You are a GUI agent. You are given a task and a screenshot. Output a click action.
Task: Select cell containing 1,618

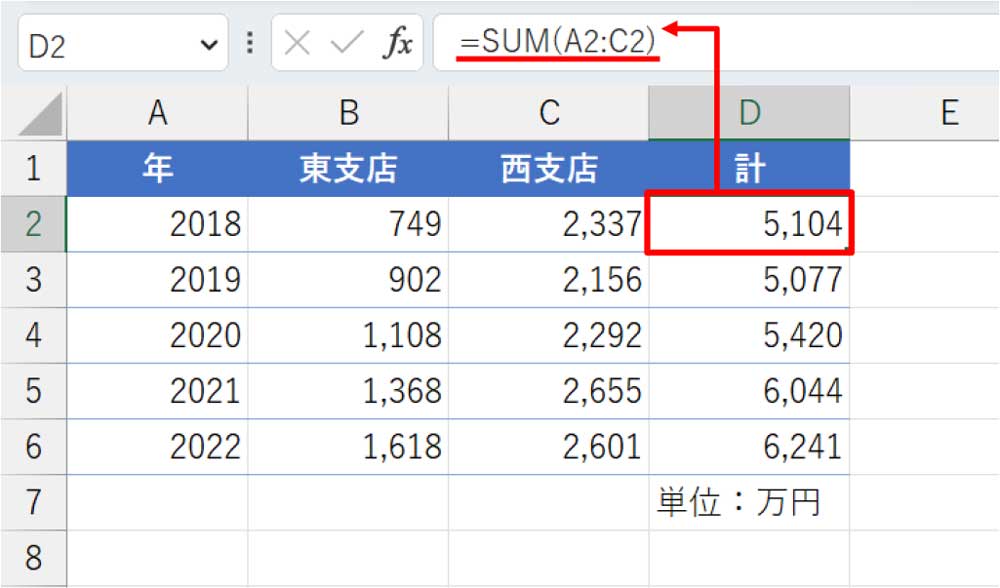(348, 446)
